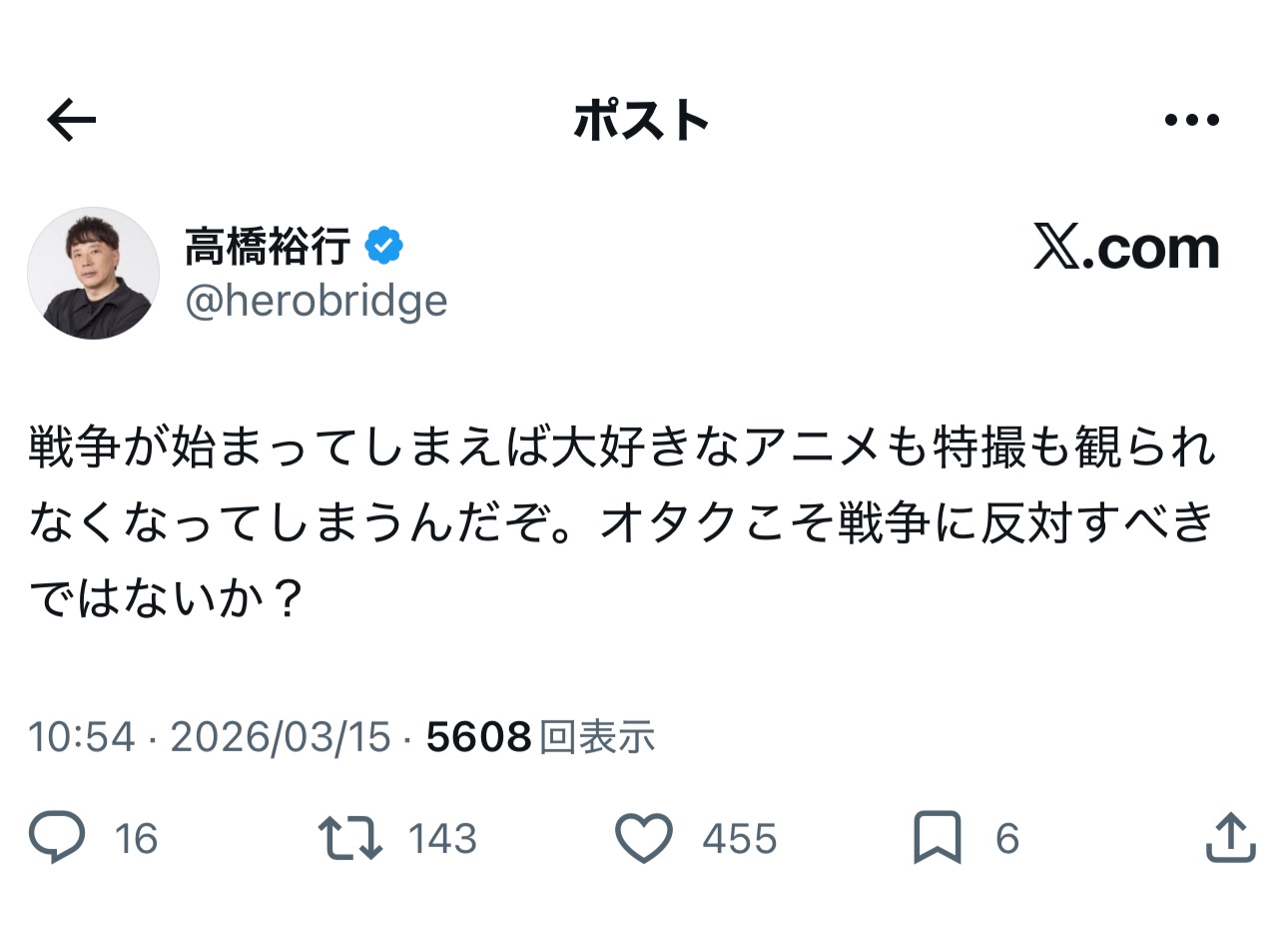Like the post with the heart icon

643,837
